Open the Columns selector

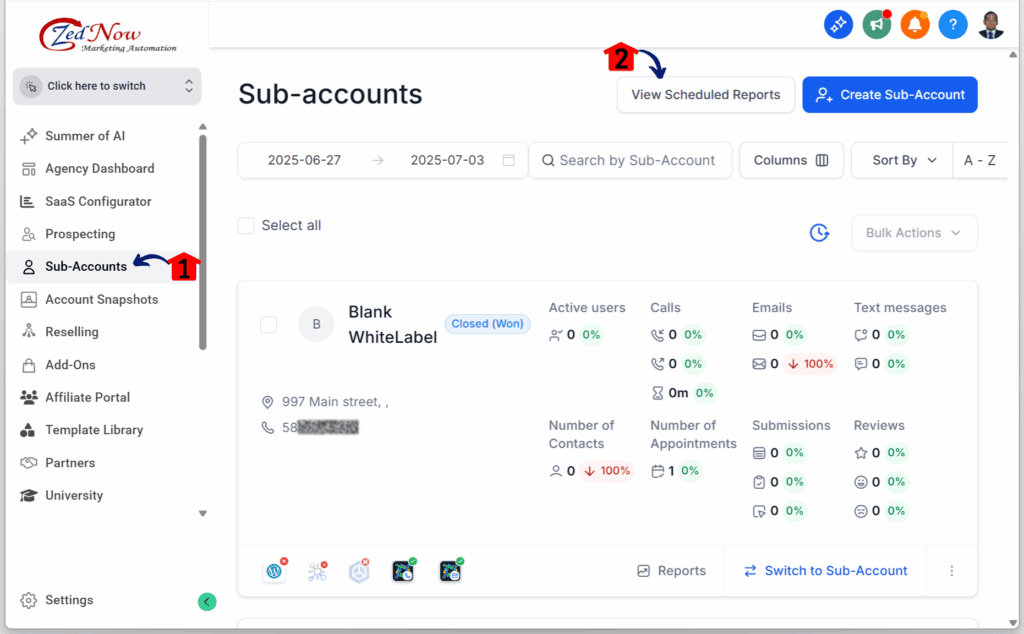[x=791, y=160]
